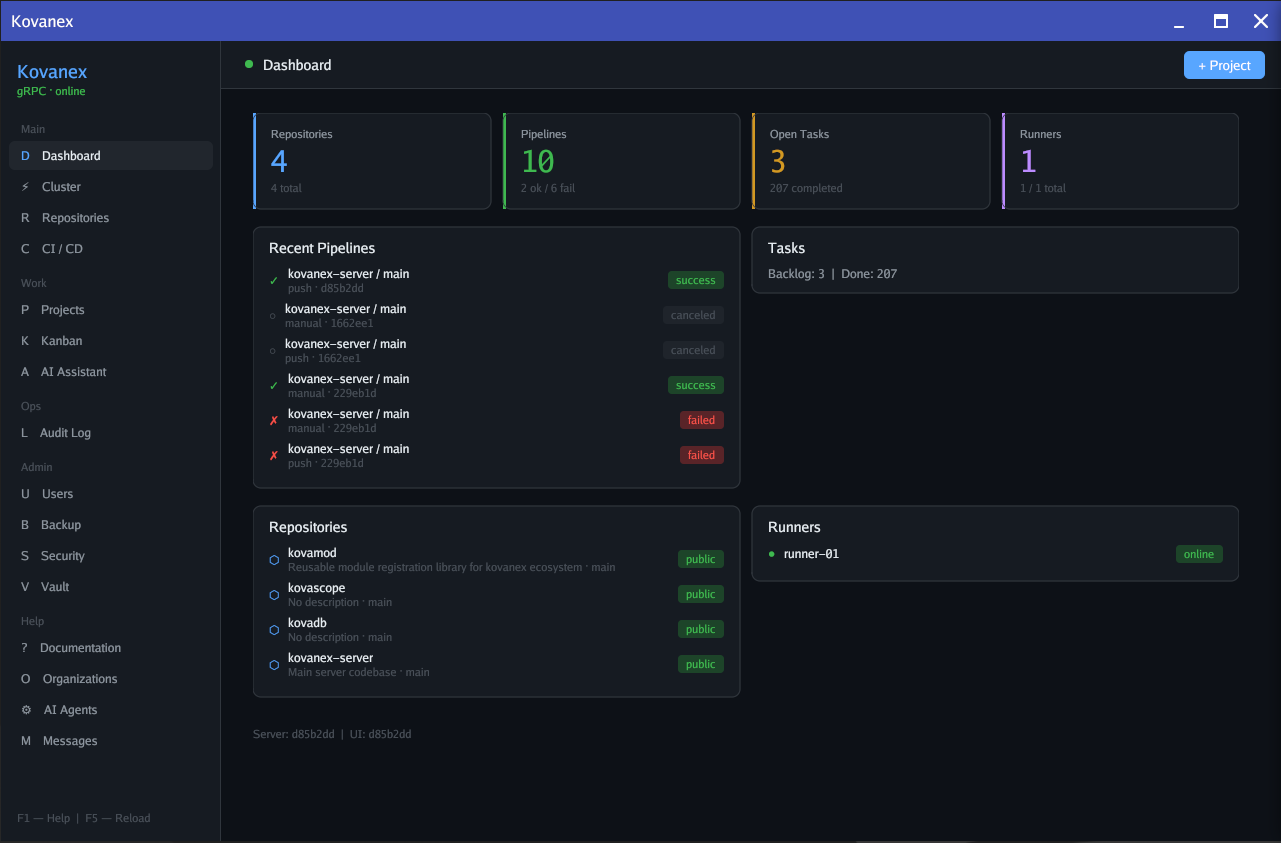Open the Cluster page via its lightning icon
This screenshot has width=1281, height=843.
(27, 186)
